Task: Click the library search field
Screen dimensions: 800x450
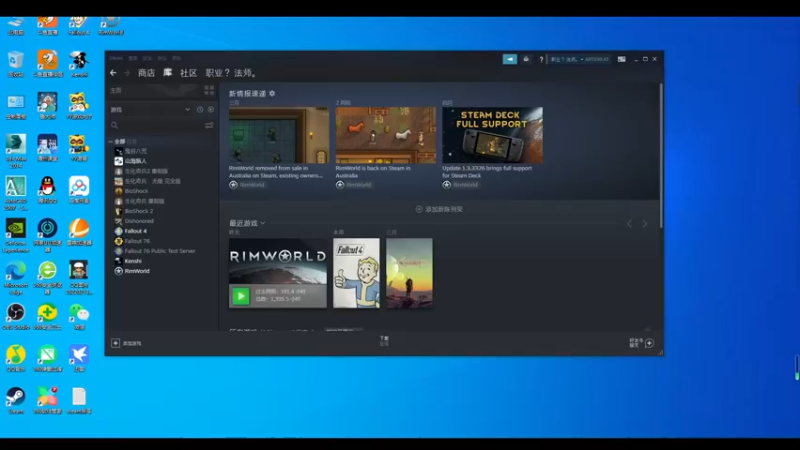Action: (157, 125)
